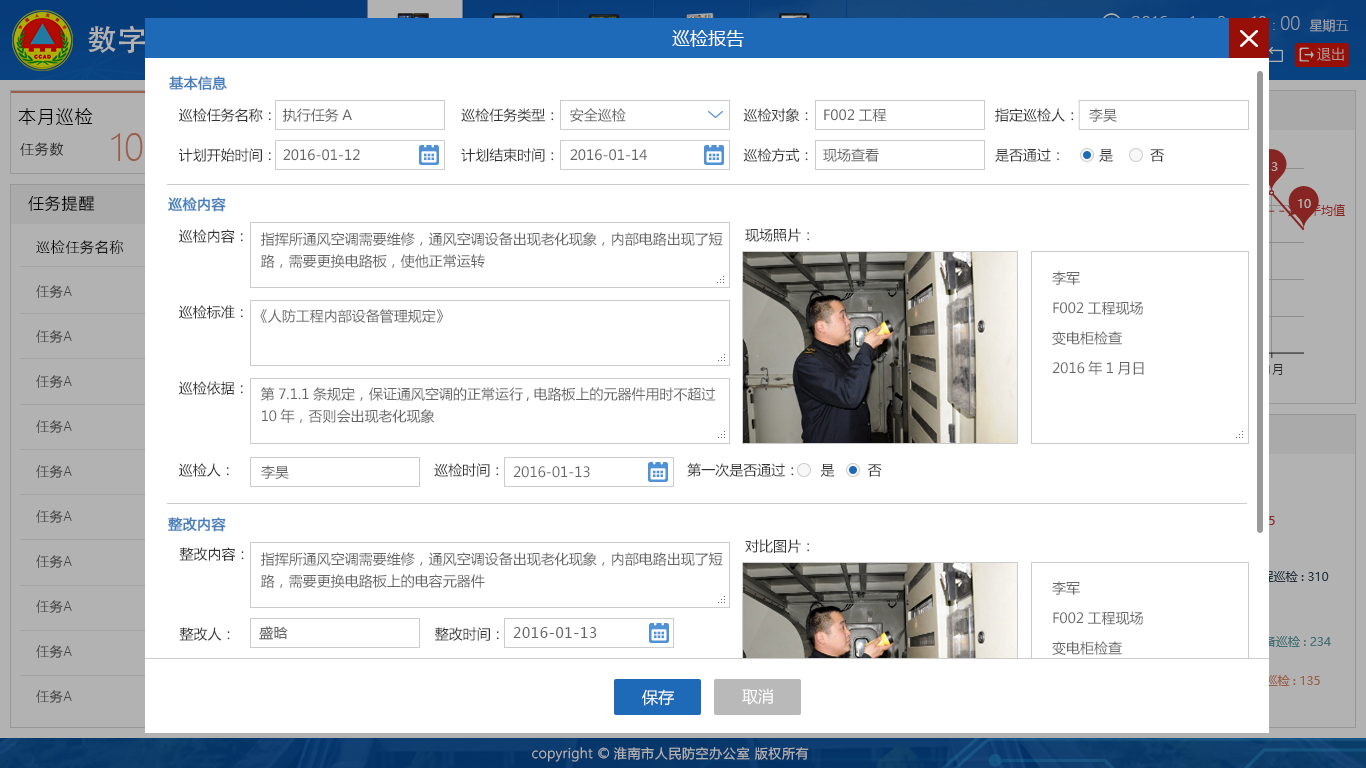
Task: Focus the 巡检对象 field showing F002 工程
Action: [900, 115]
